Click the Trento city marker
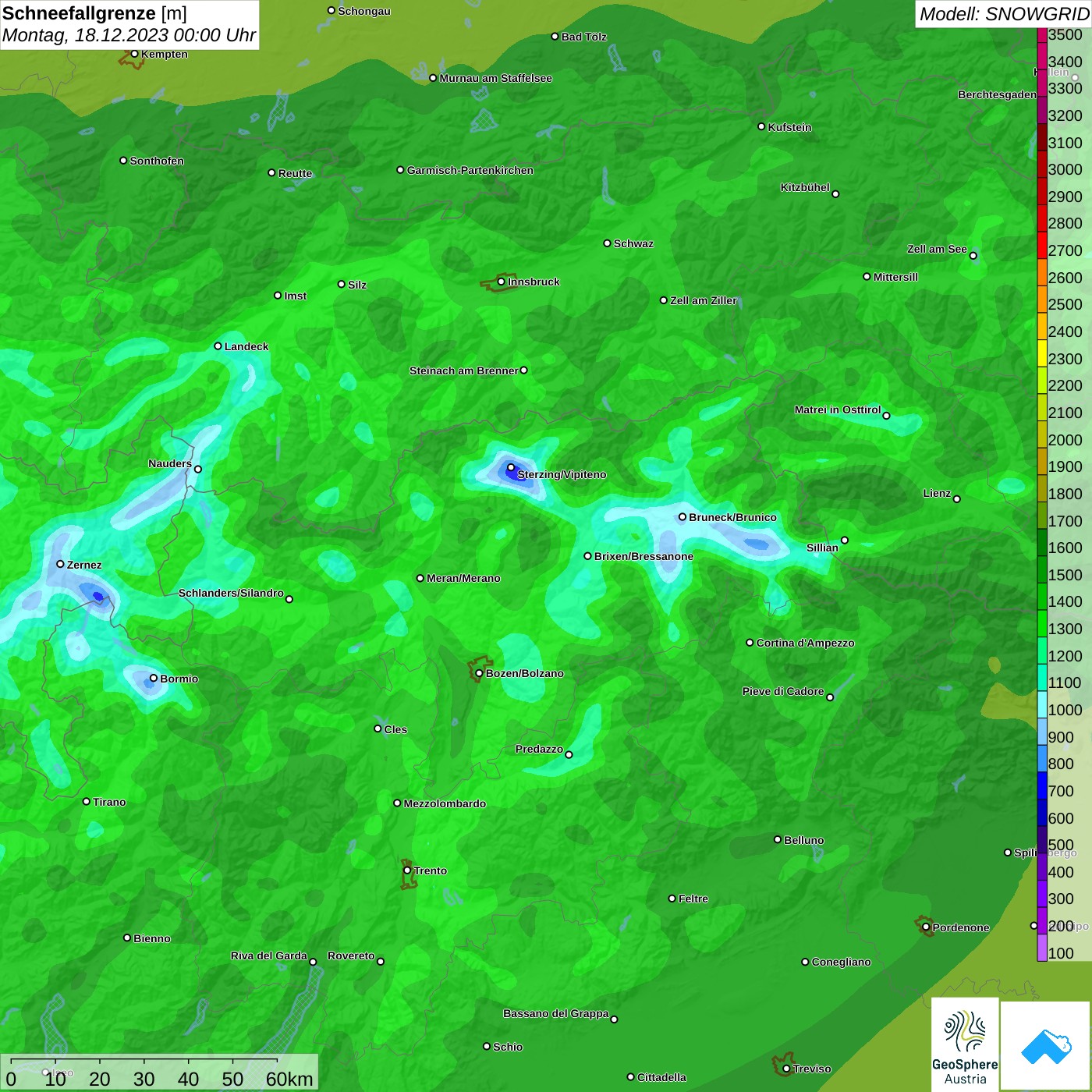Screen dimensions: 1092x1092 [407, 870]
